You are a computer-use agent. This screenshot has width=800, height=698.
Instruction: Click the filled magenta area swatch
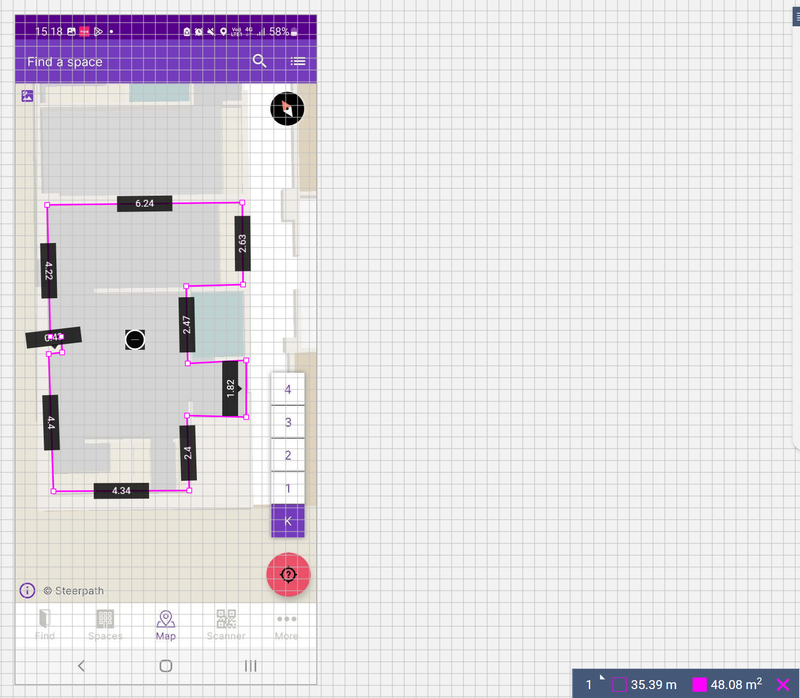click(700, 685)
